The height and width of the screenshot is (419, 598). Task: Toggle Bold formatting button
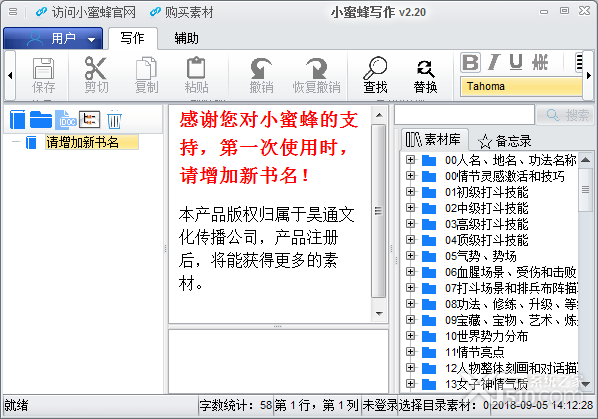(470, 62)
